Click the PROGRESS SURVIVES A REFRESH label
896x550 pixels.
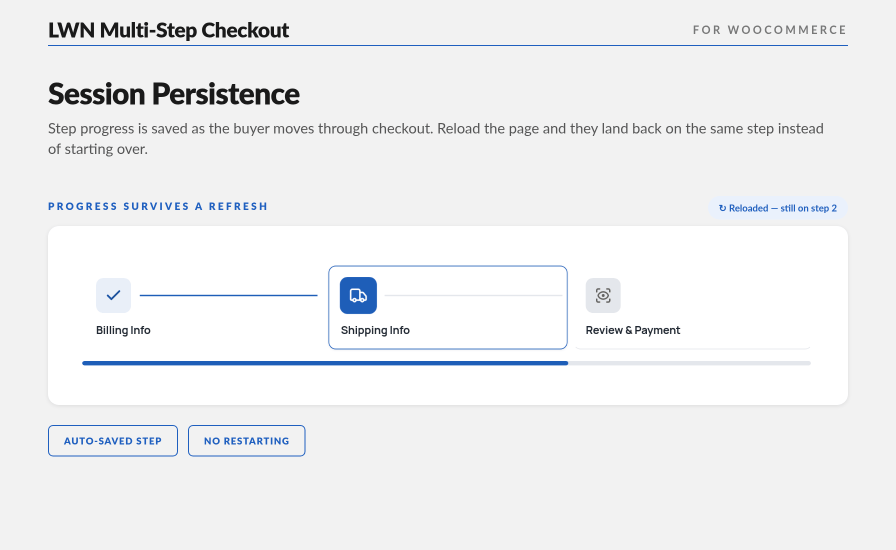(x=158, y=206)
